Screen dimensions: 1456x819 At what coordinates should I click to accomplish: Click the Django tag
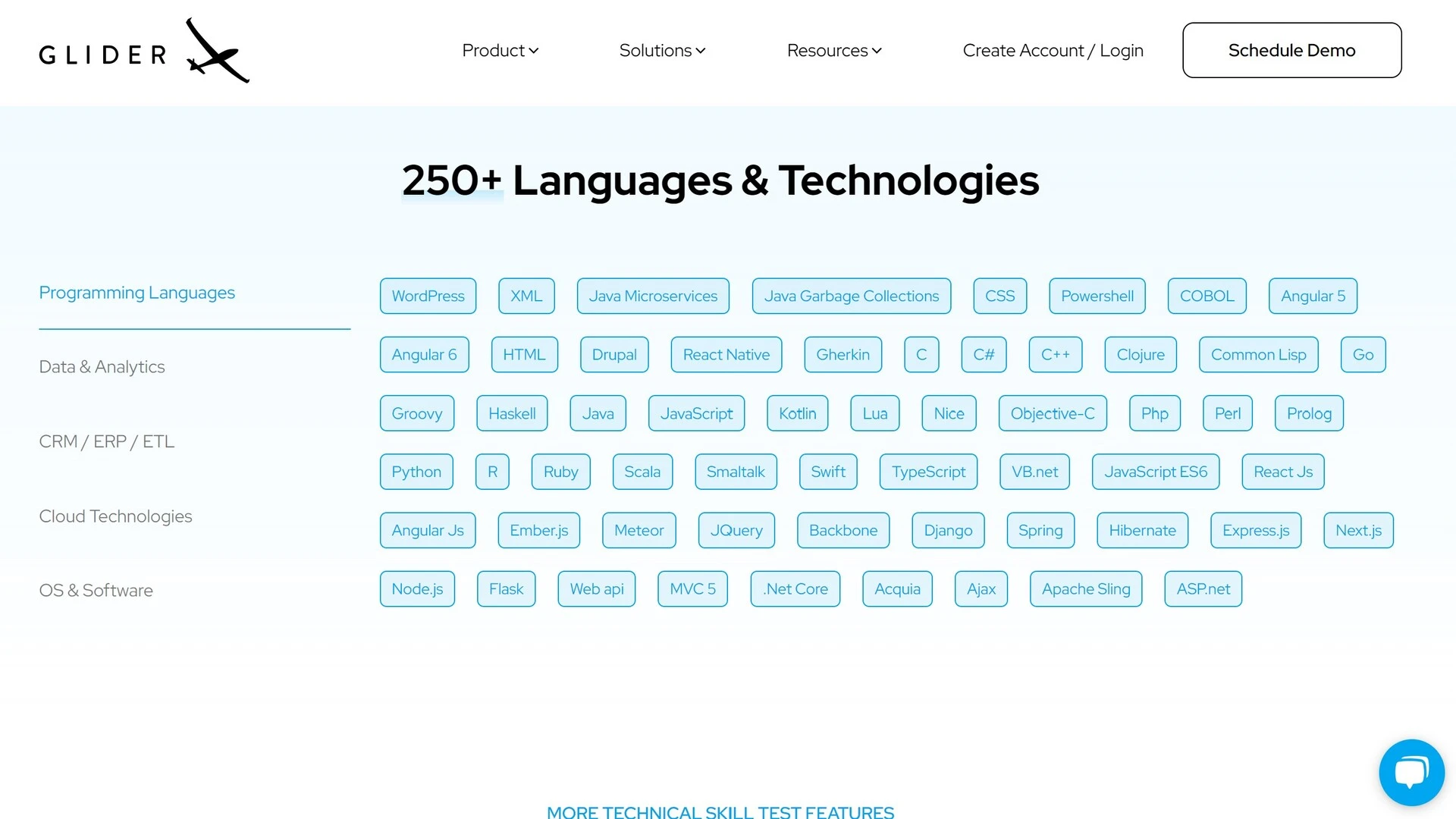tap(948, 530)
